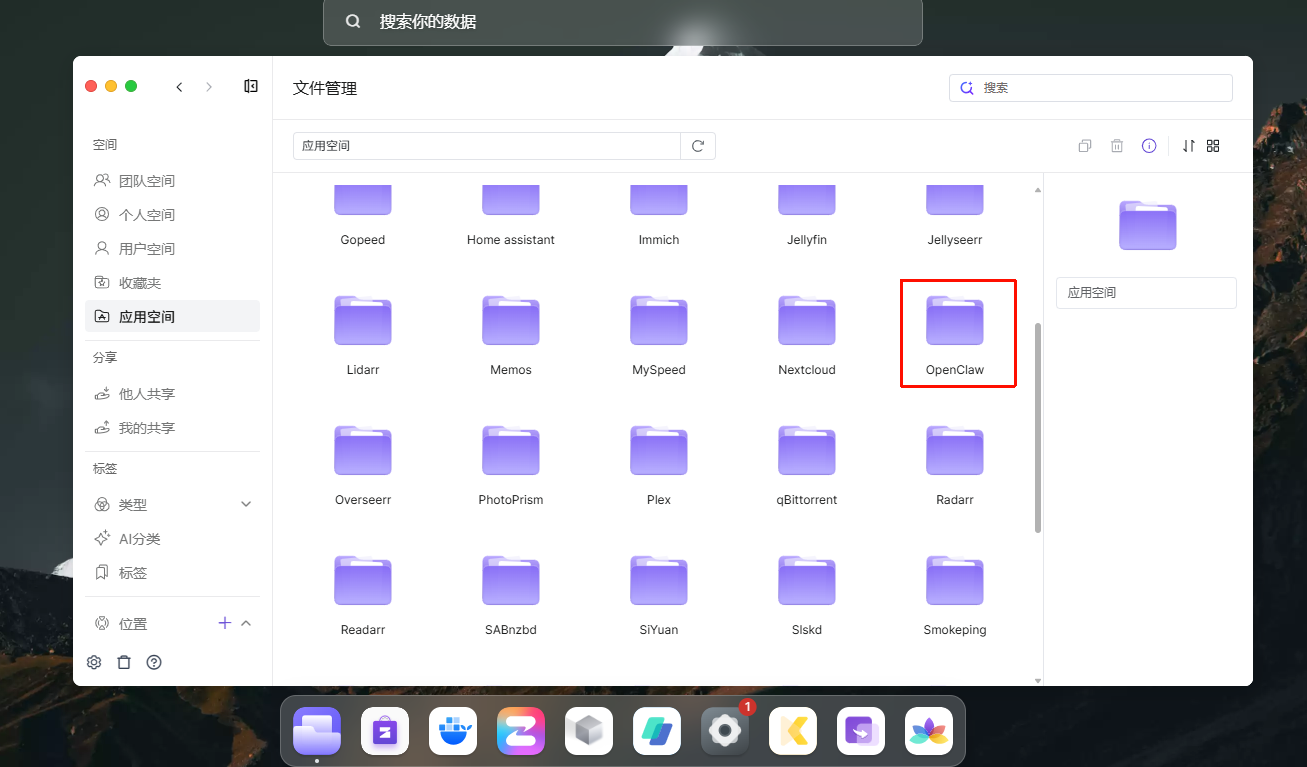
Task: Toggle the info details panel icon
Action: pyautogui.click(x=1149, y=146)
